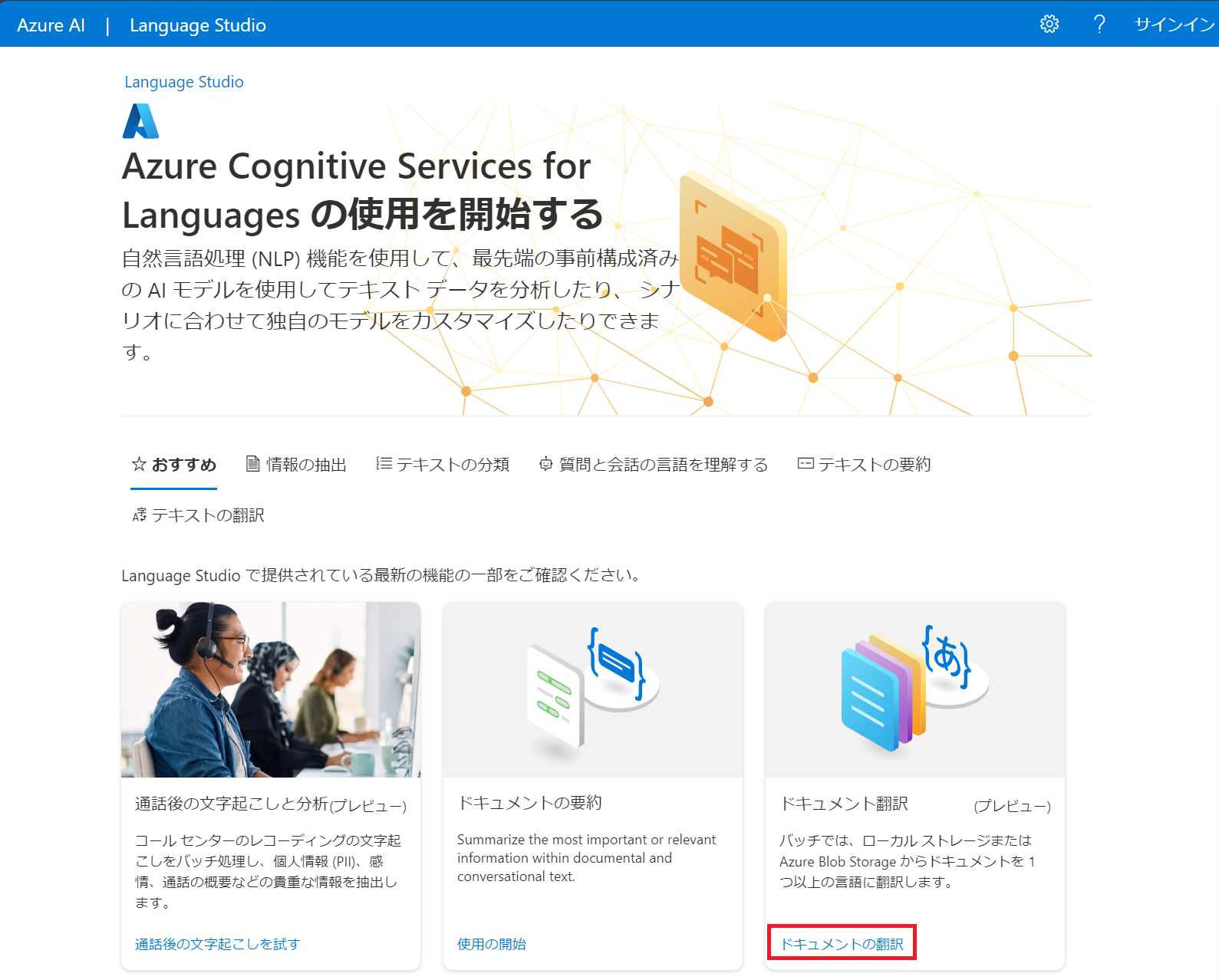This screenshot has height=980, width=1219.
Task: Click the list icon beside テキストの分類
Action: coord(384,463)
